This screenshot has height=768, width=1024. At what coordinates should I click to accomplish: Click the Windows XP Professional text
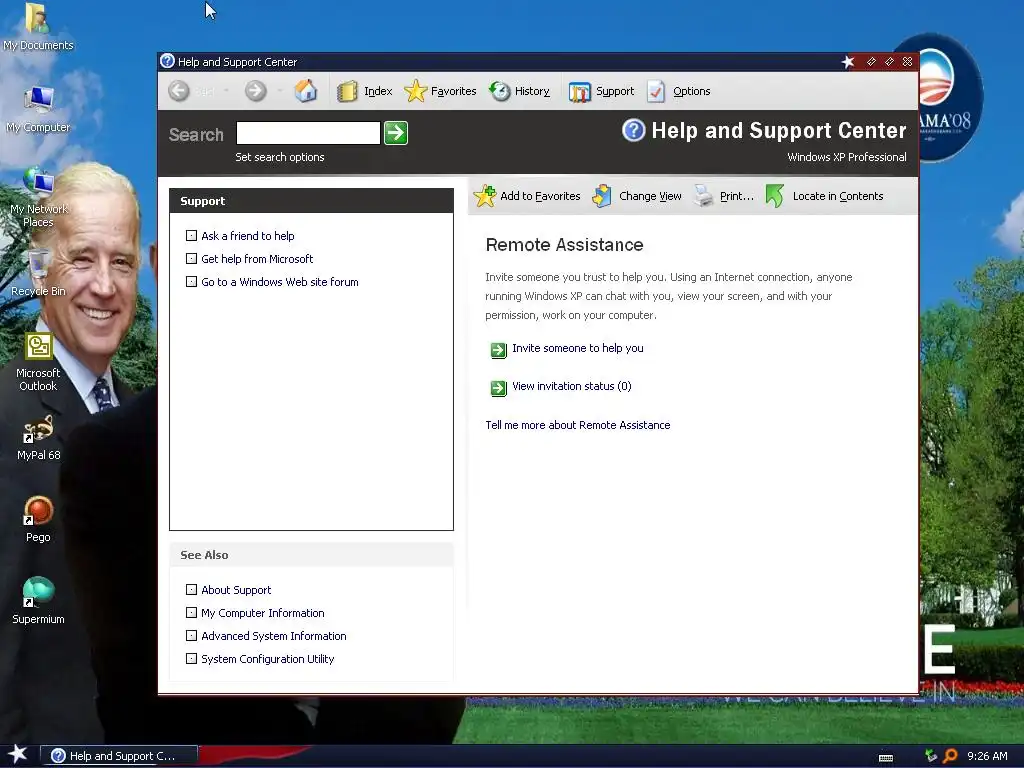(x=846, y=157)
